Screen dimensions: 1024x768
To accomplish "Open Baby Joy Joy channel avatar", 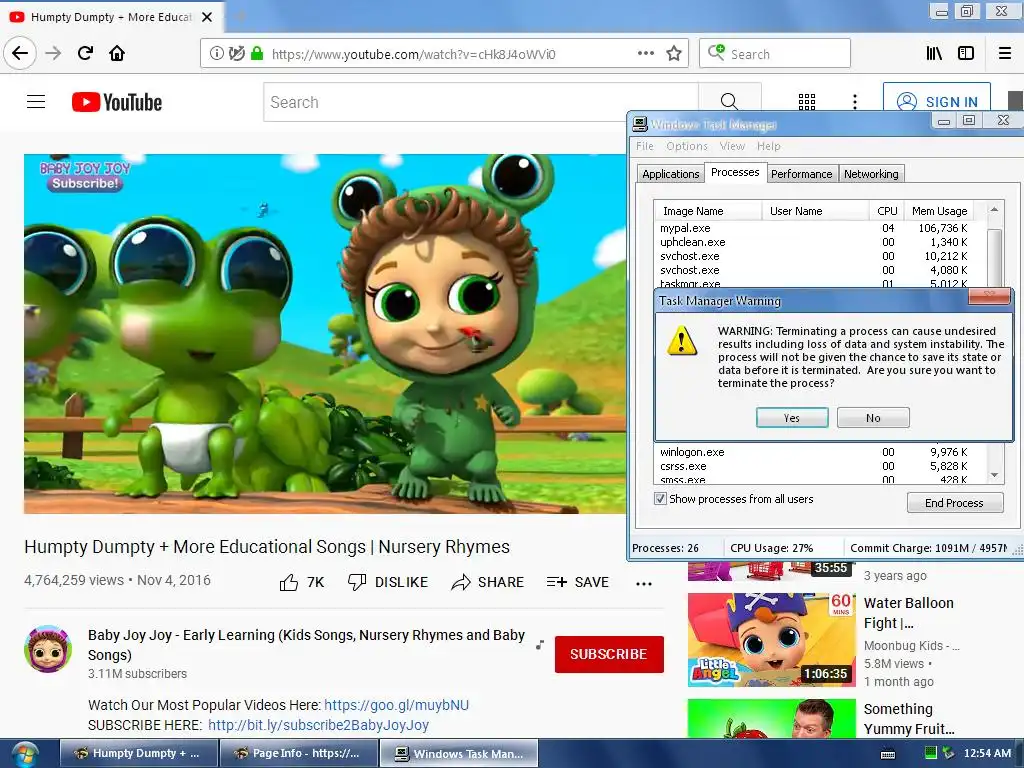I will click(48, 648).
